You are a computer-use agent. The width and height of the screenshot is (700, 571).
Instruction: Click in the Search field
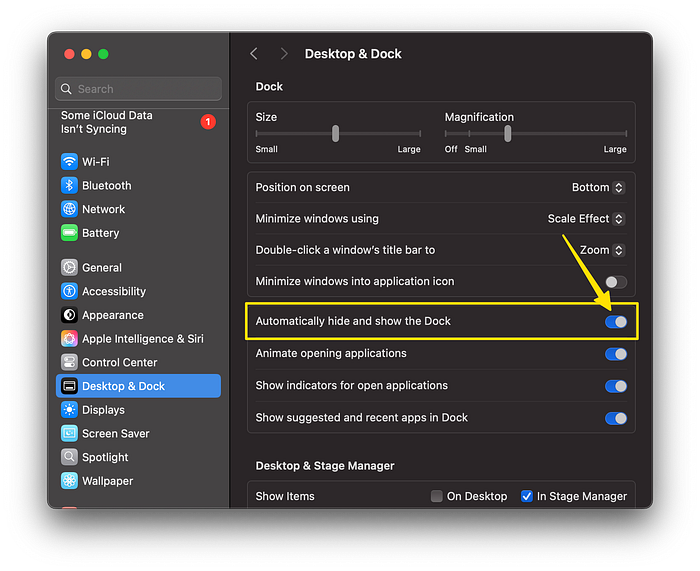(x=138, y=89)
